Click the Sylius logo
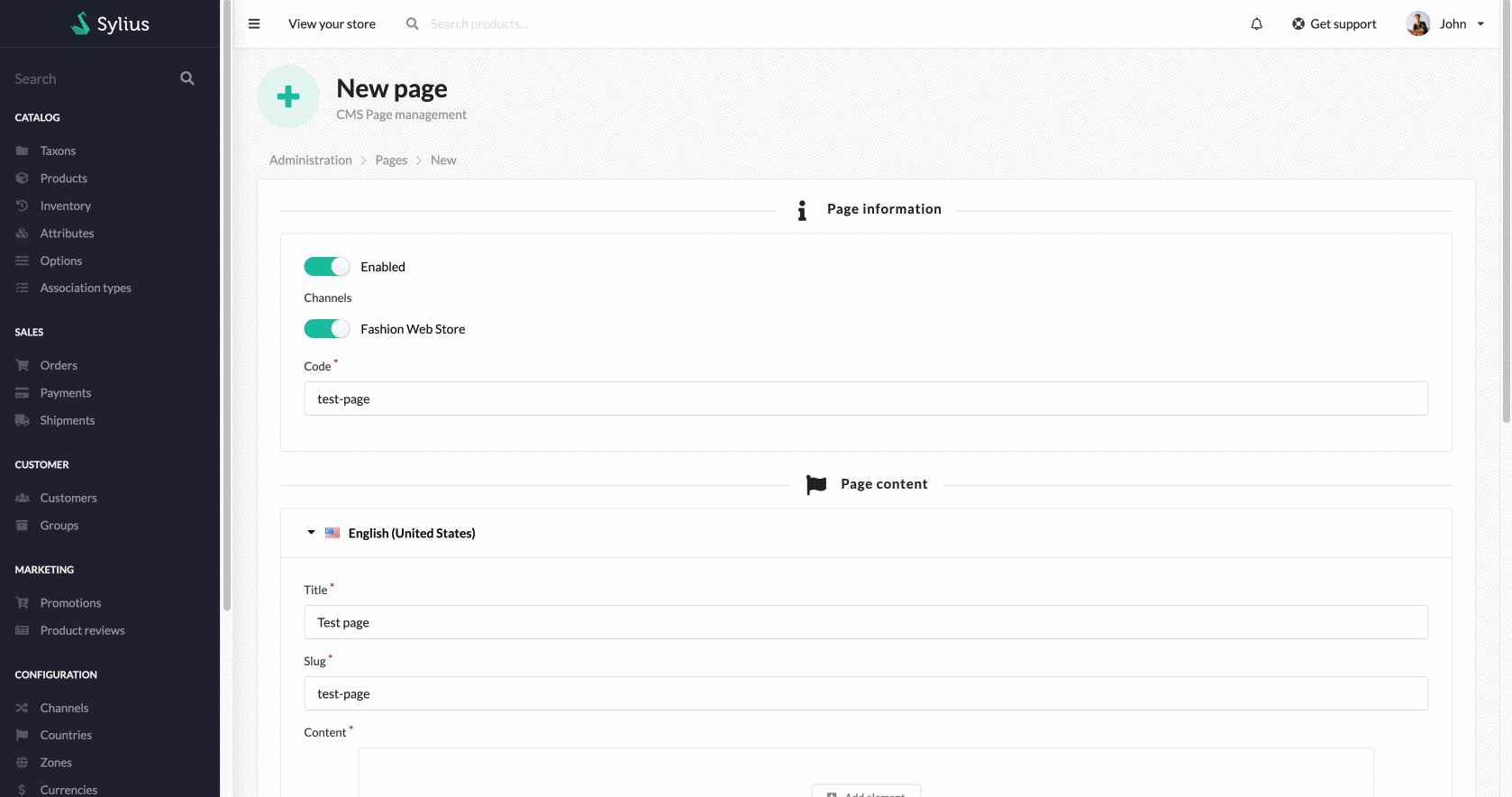1512x797 pixels. [x=110, y=23]
